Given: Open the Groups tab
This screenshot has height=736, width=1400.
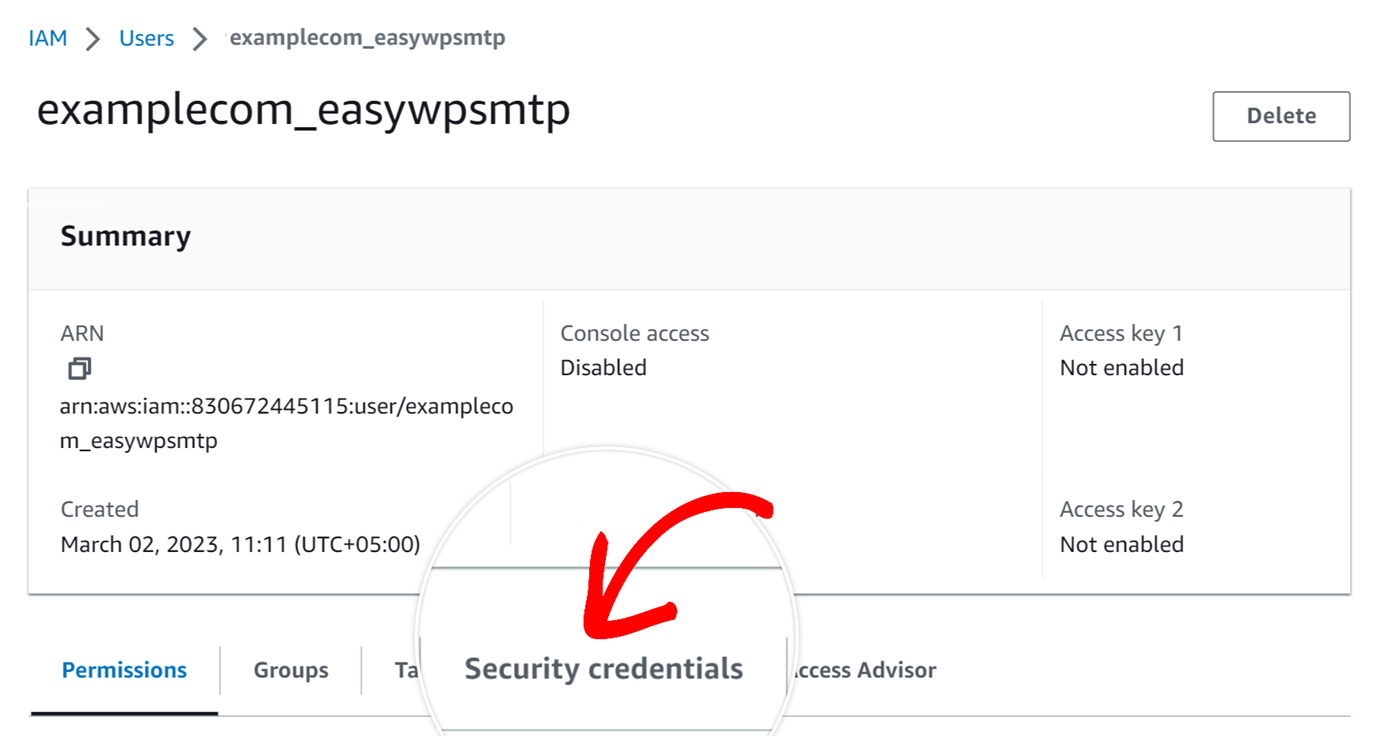Looking at the screenshot, I should (x=290, y=669).
